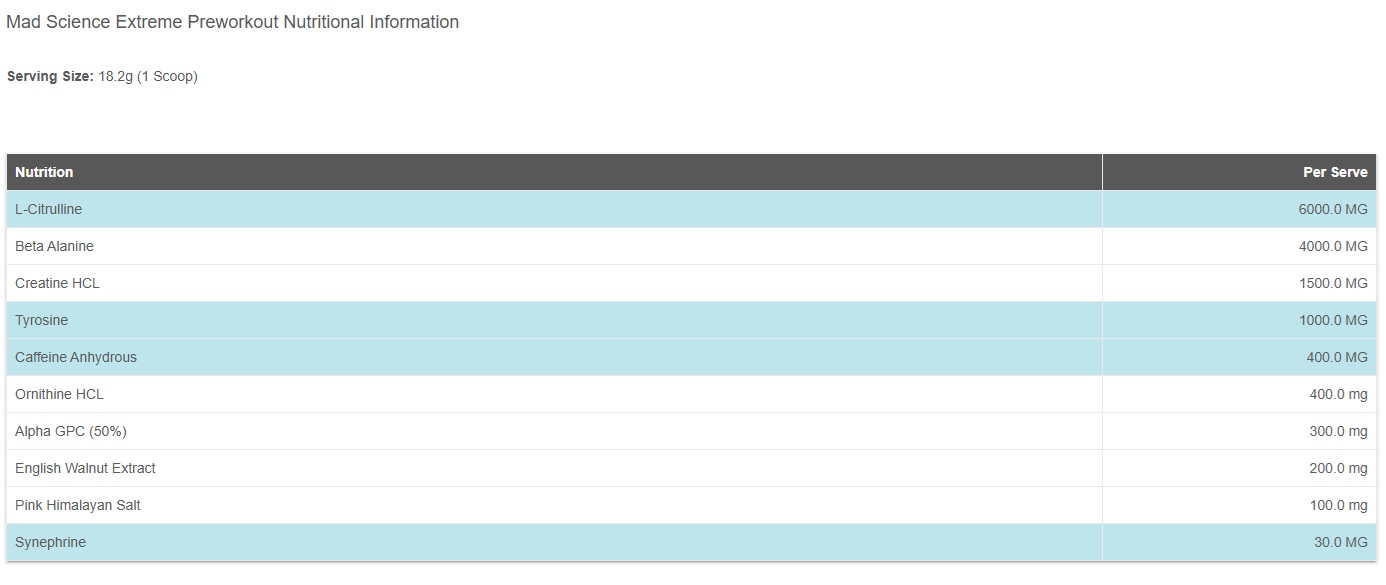This screenshot has height=585, width=1386.
Task: Click the 1000.0 MG Tyrosine amount
Action: click(1332, 320)
